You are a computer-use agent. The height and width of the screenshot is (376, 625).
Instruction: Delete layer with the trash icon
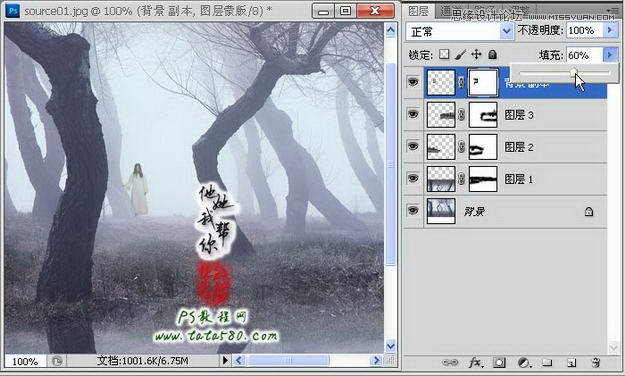click(596, 362)
